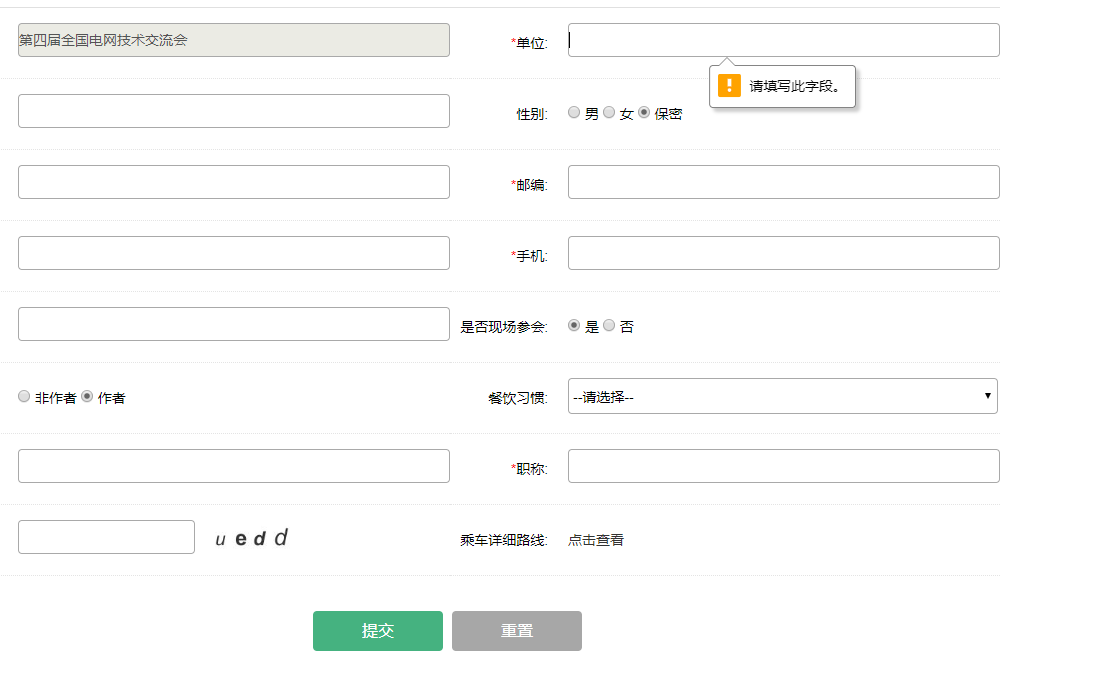Focus the 职称 input field

coord(783,466)
